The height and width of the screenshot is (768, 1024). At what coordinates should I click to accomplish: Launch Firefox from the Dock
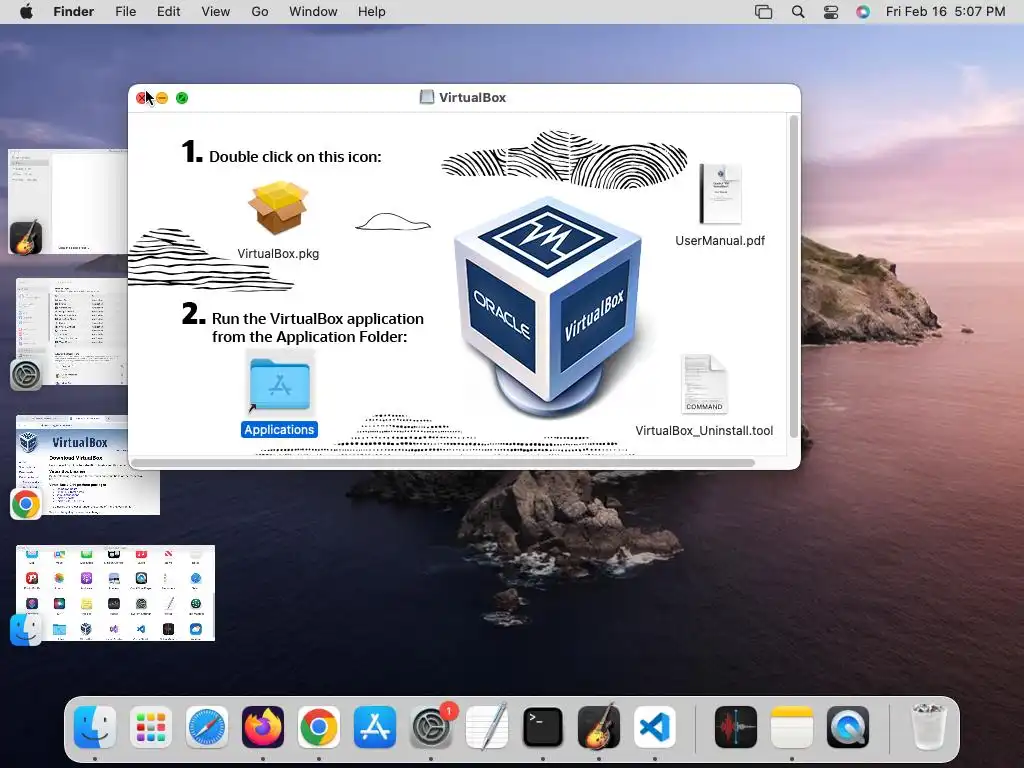coord(263,727)
